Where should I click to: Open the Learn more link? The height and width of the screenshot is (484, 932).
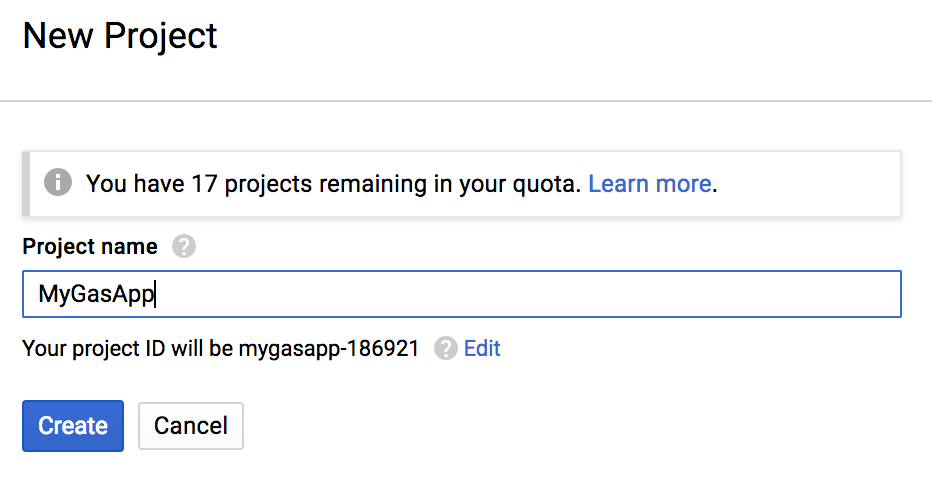[x=649, y=184]
